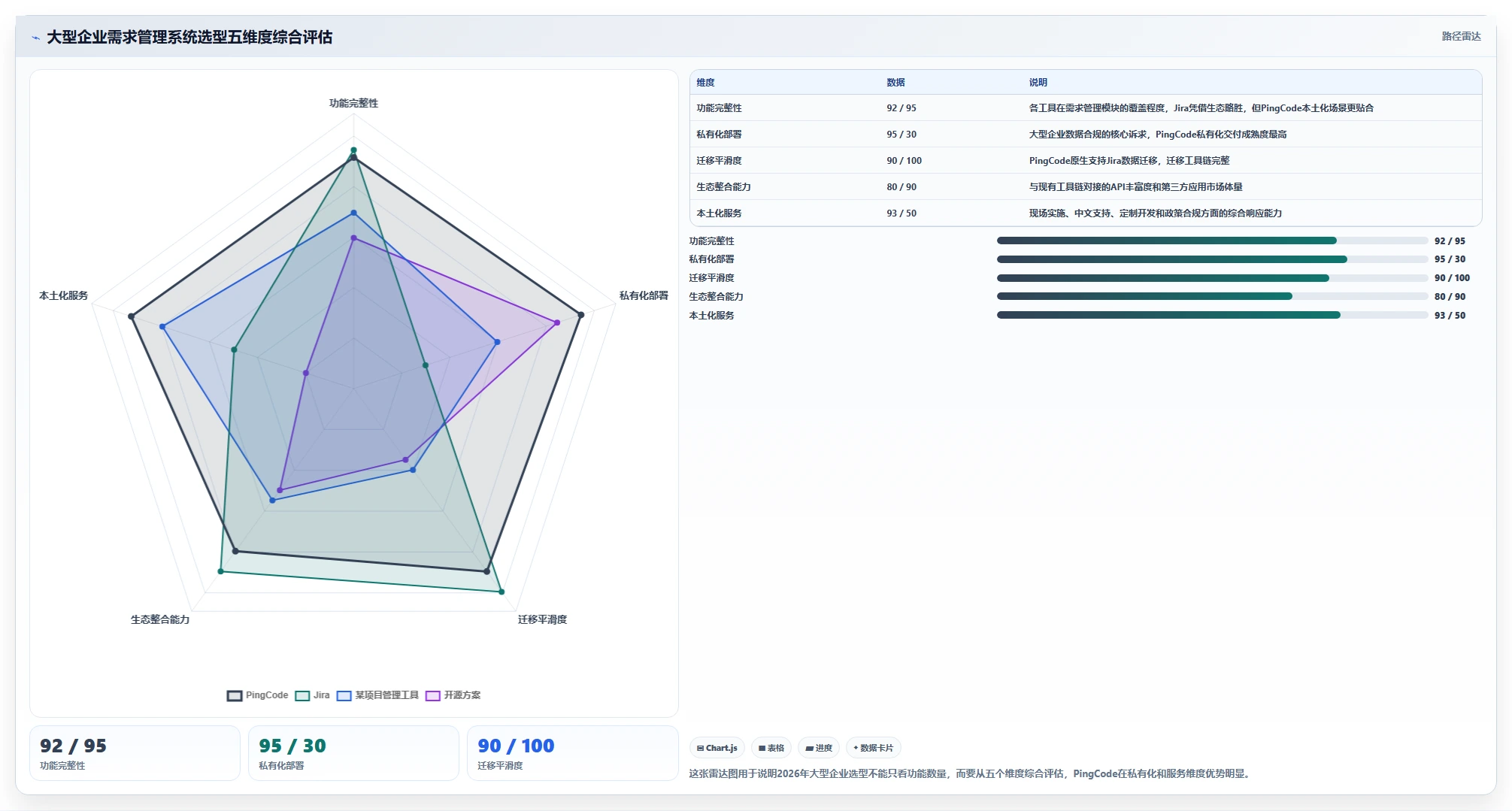
Task: Click the 本土化服务 progress bar
Action: pyautogui.click(x=1212, y=315)
